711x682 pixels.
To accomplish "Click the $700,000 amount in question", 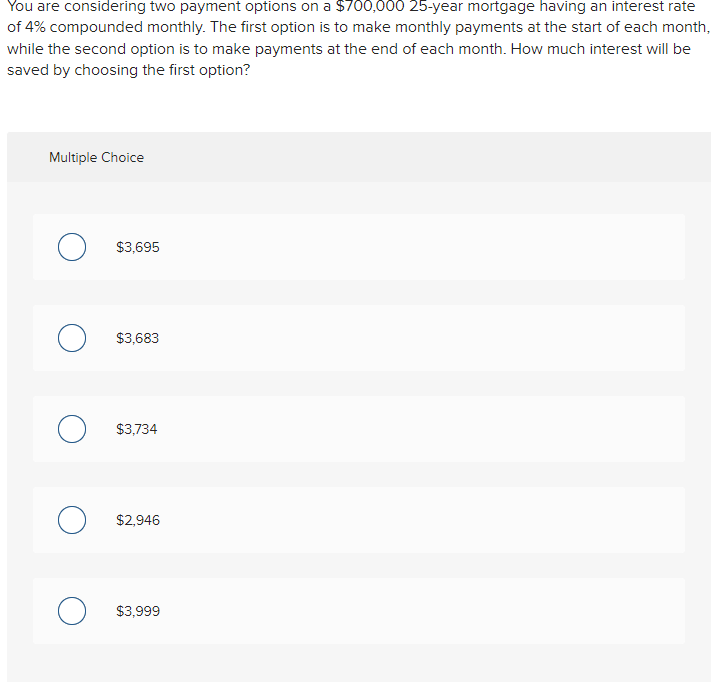I will (x=370, y=7).
